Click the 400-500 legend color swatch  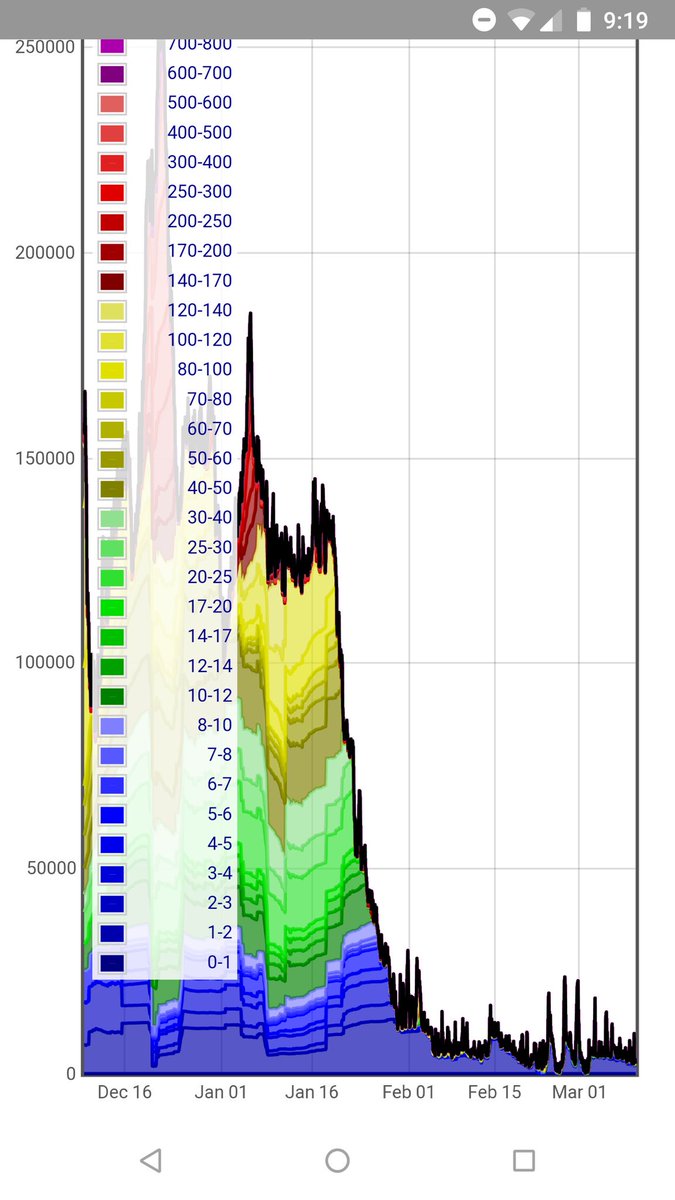(112, 133)
